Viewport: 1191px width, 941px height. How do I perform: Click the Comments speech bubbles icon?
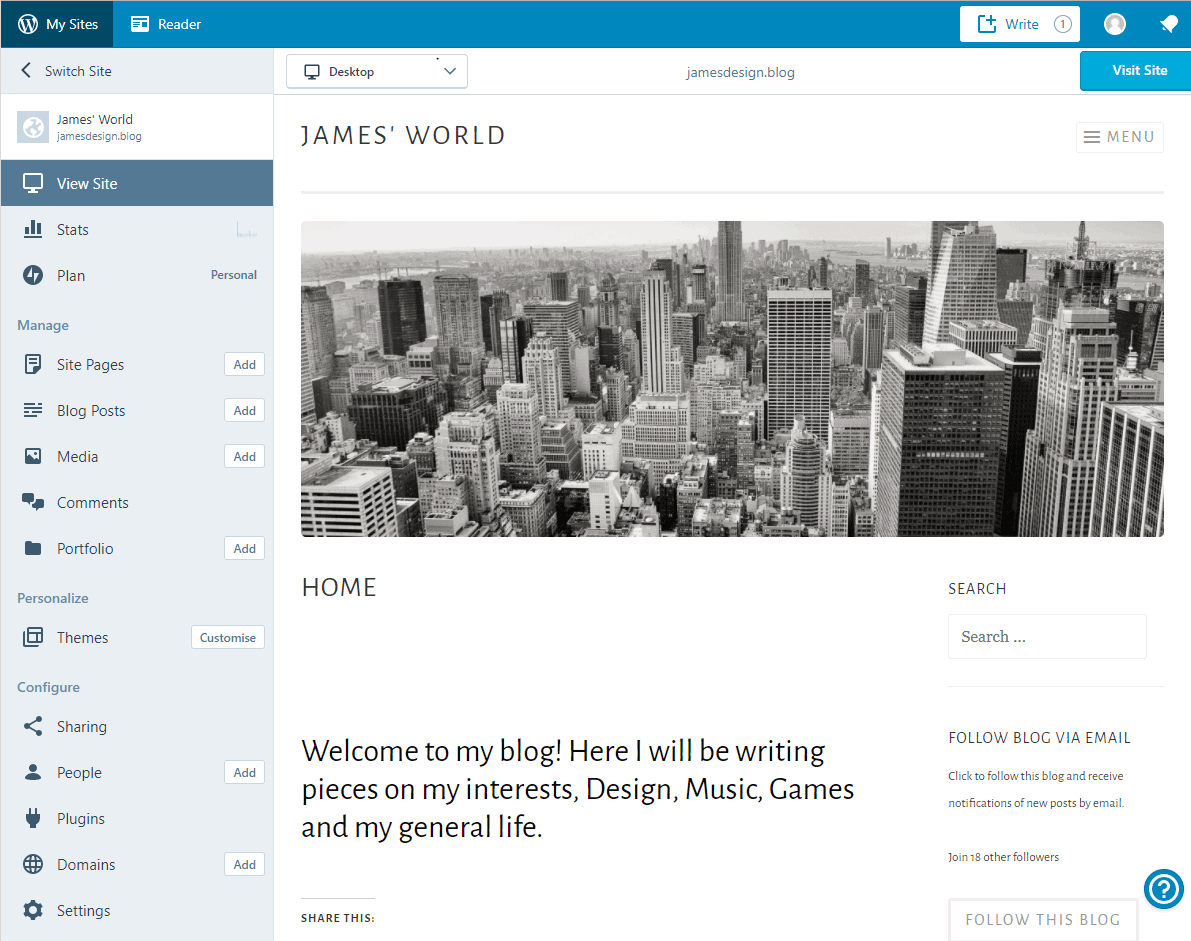pyautogui.click(x=33, y=502)
